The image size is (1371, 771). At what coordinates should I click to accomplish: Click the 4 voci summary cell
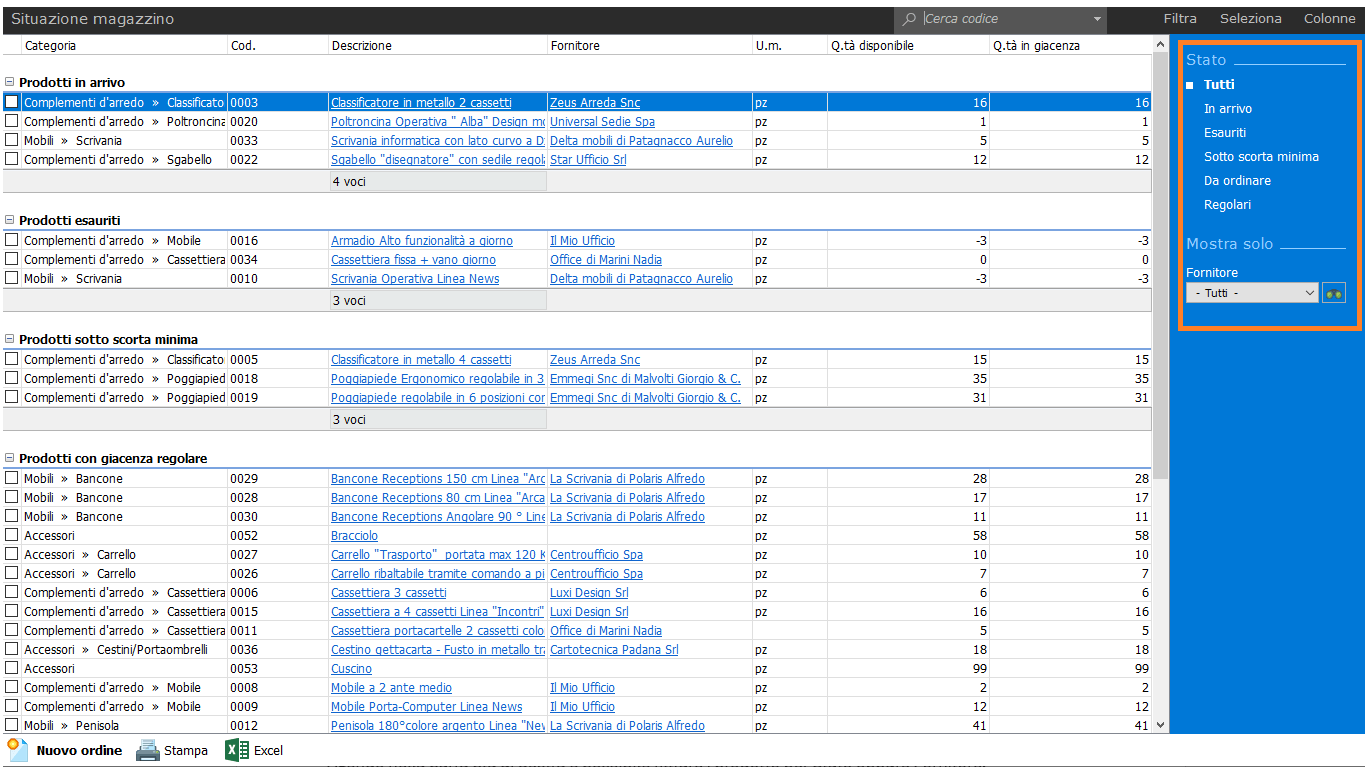(x=438, y=182)
